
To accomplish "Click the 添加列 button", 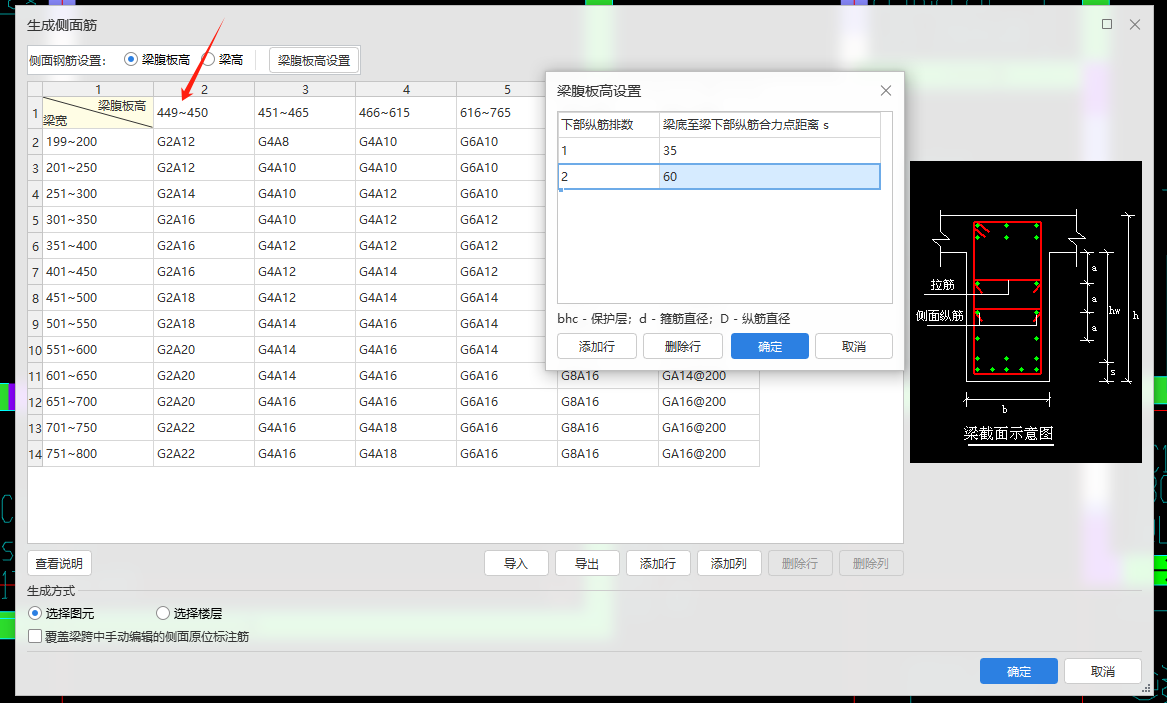I will point(729,563).
